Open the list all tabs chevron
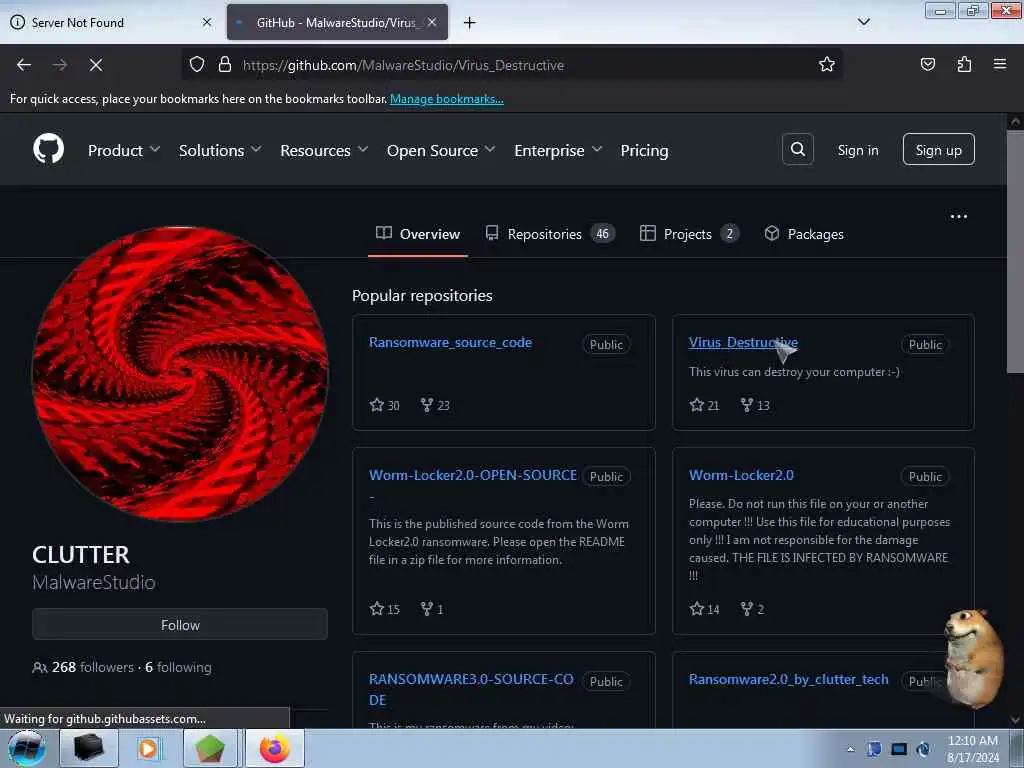The height and width of the screenshot is (768, 1024). point(863,22)
